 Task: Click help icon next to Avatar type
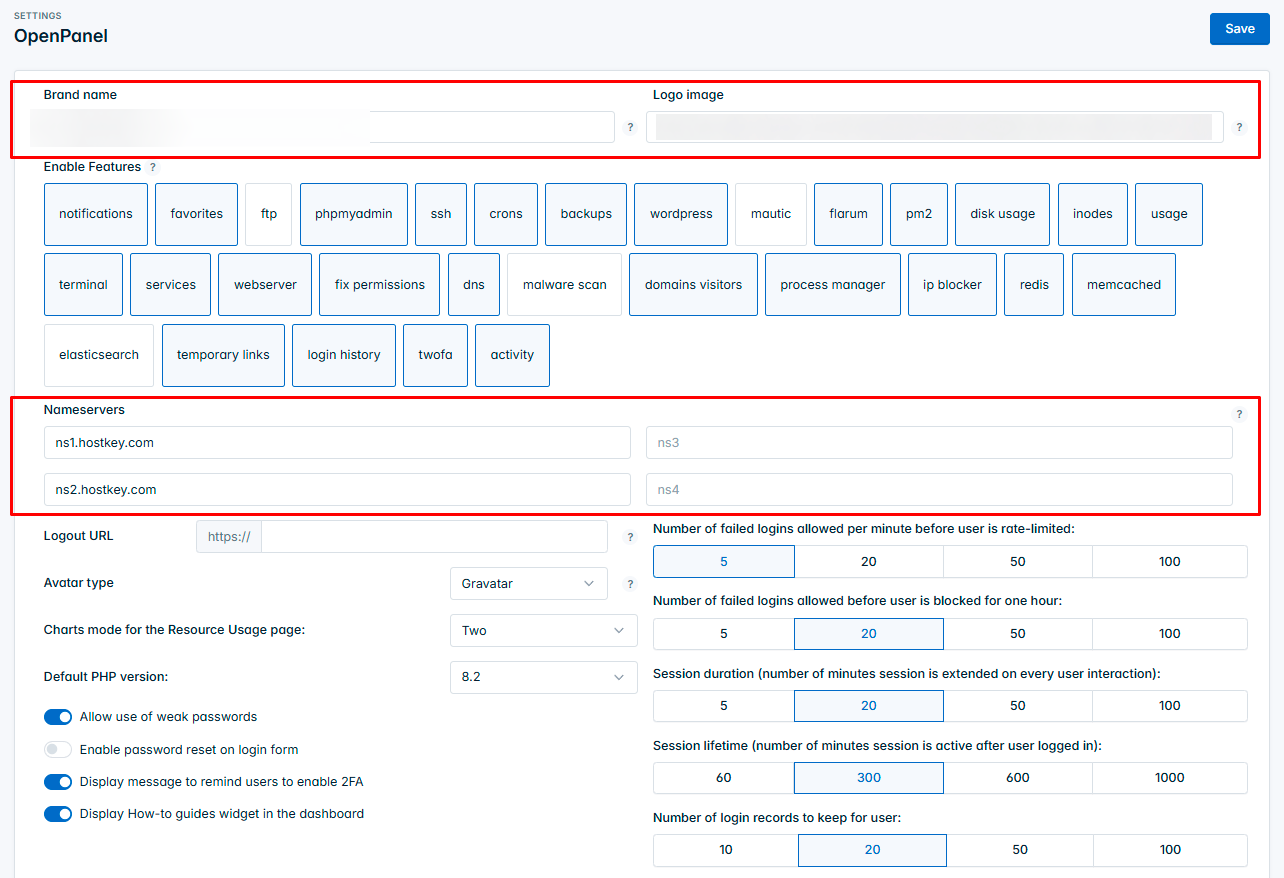[630, 584]
